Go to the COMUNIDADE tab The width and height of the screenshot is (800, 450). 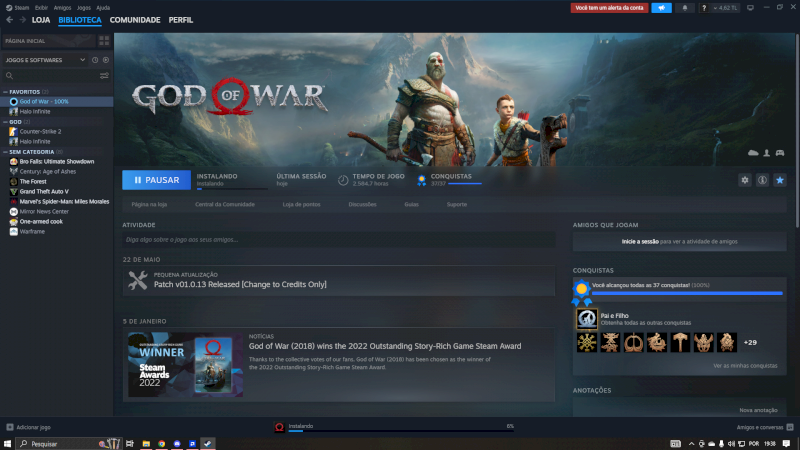[x=135, y=20]
